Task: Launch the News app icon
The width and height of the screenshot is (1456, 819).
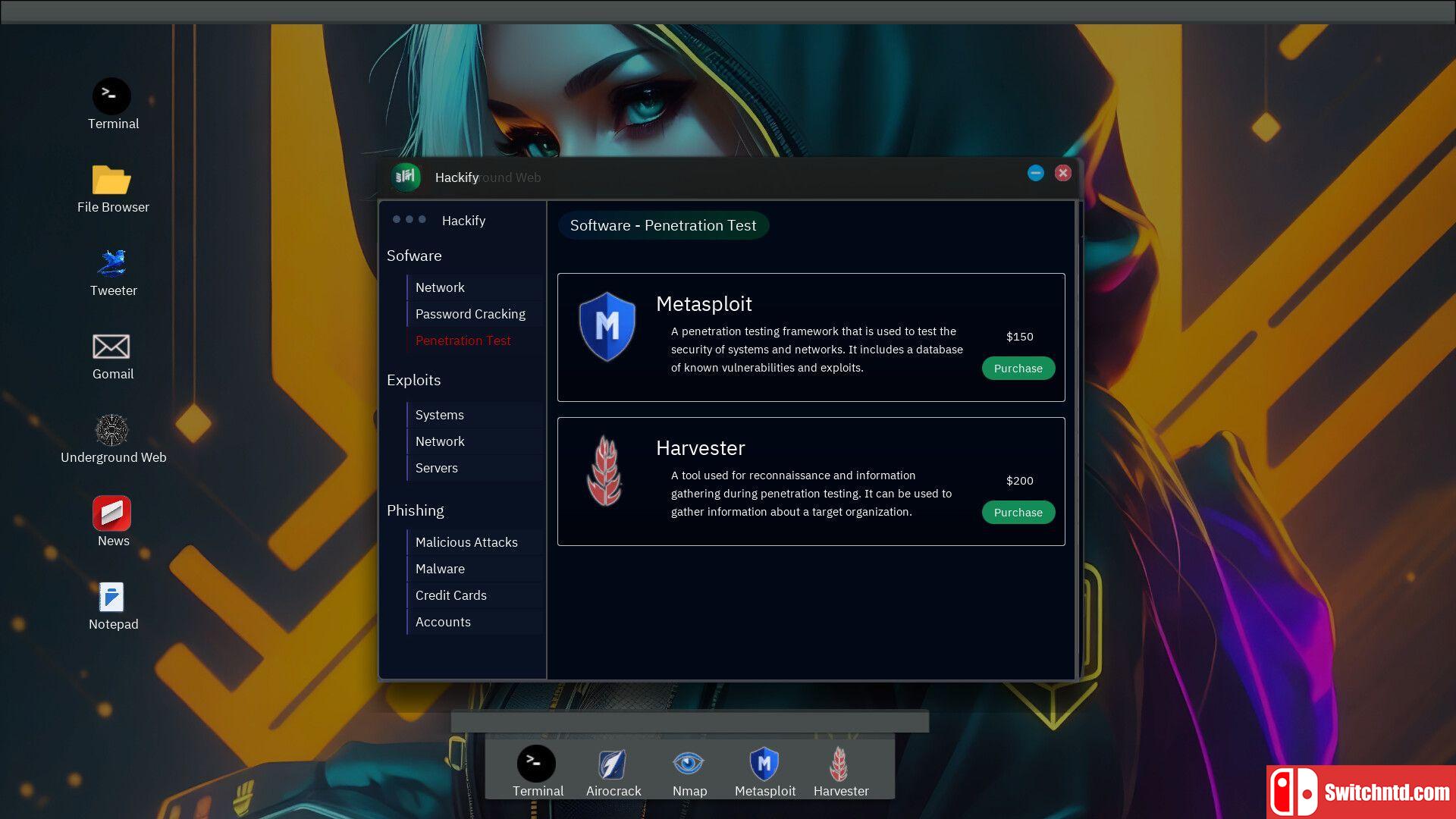Action: [x=111, y=513]
